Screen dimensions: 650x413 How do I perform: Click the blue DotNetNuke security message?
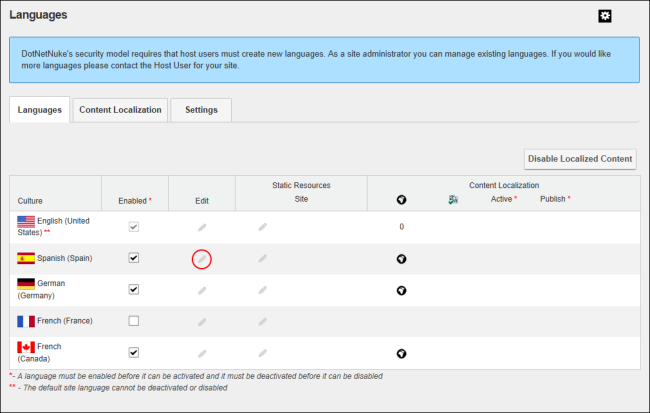(x=324, y=60)
